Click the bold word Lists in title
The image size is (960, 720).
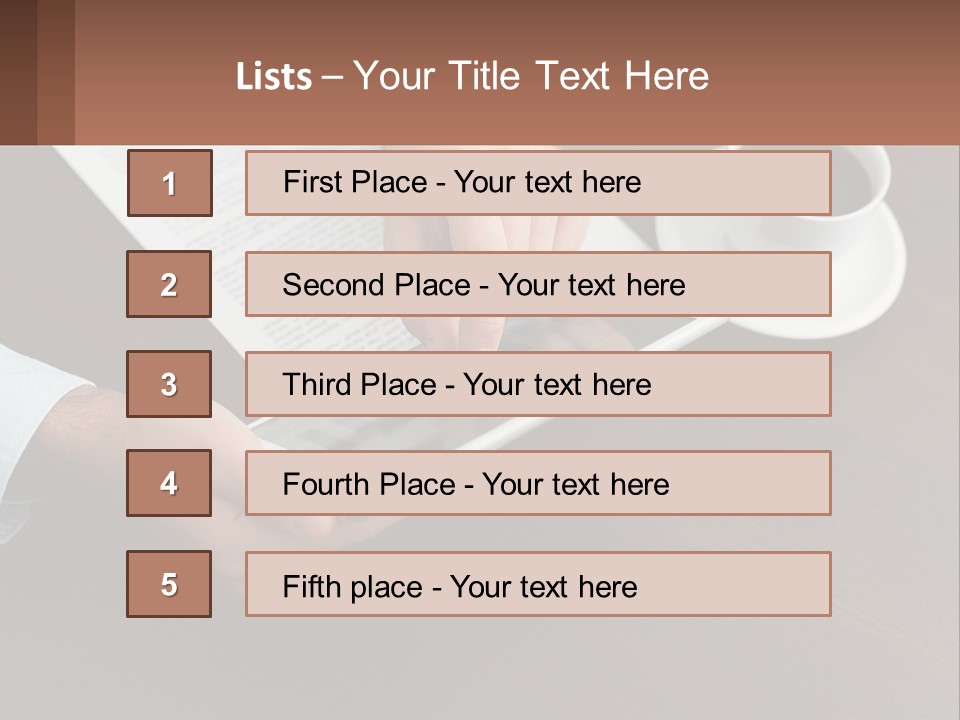[x=274, y=76]
